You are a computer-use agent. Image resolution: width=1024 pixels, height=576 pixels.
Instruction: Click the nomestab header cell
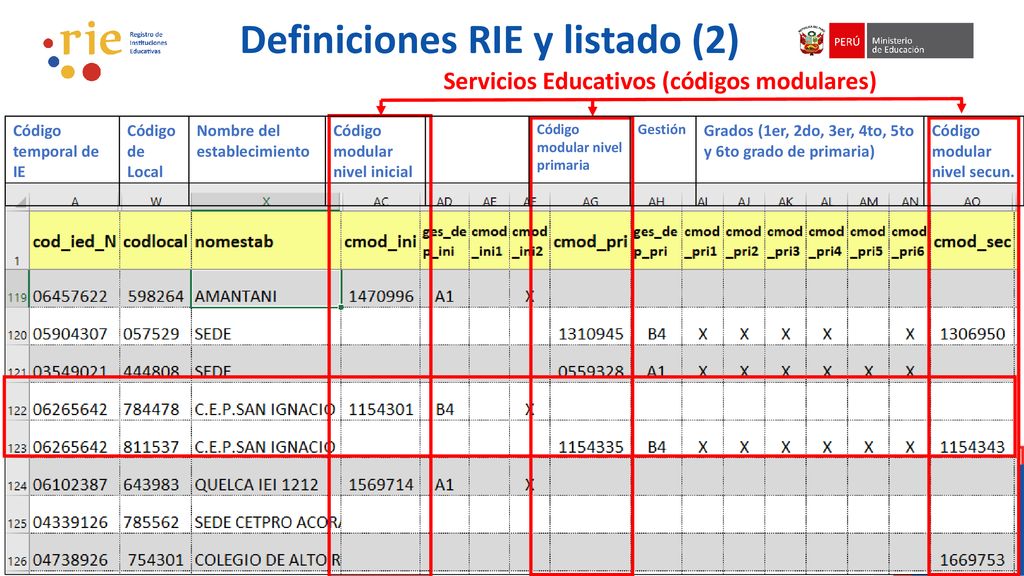pyautogui.click(x=266, y=241)
